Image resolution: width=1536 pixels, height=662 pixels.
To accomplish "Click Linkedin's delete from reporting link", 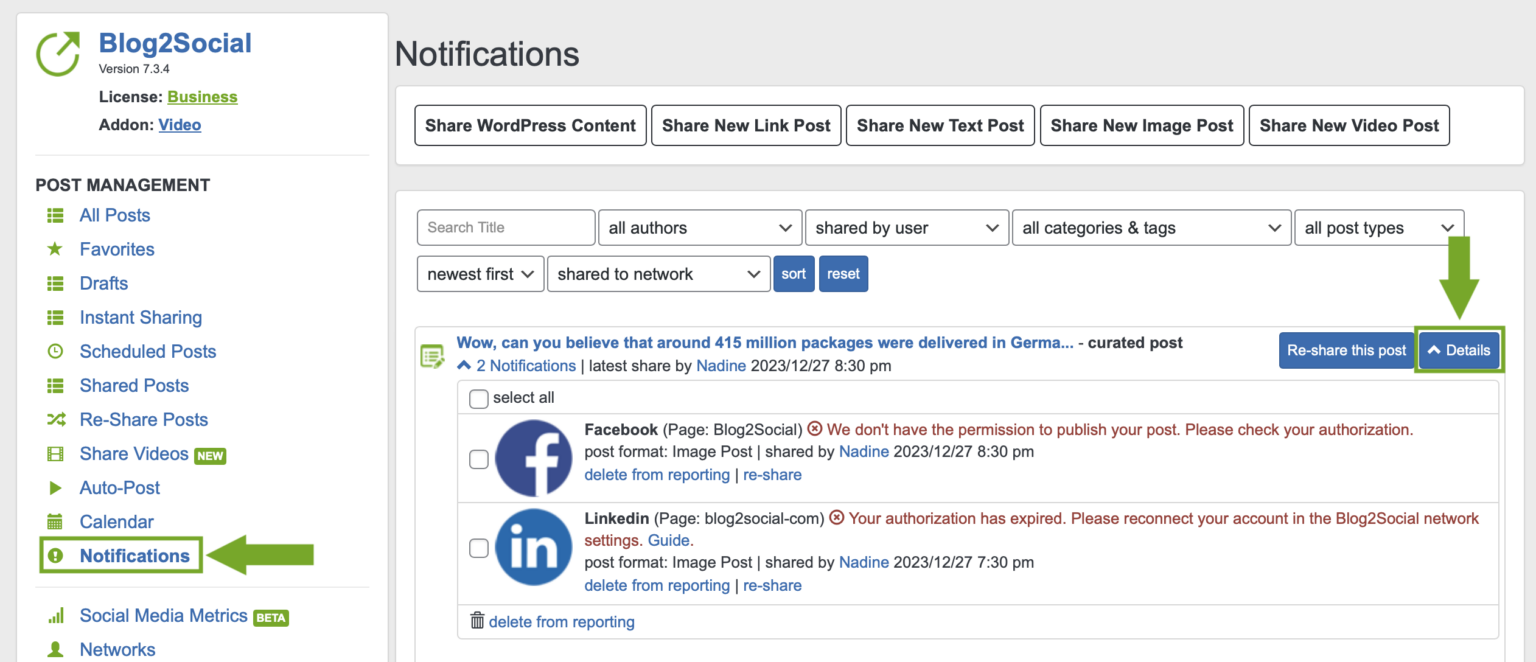I will click(657, 586).
